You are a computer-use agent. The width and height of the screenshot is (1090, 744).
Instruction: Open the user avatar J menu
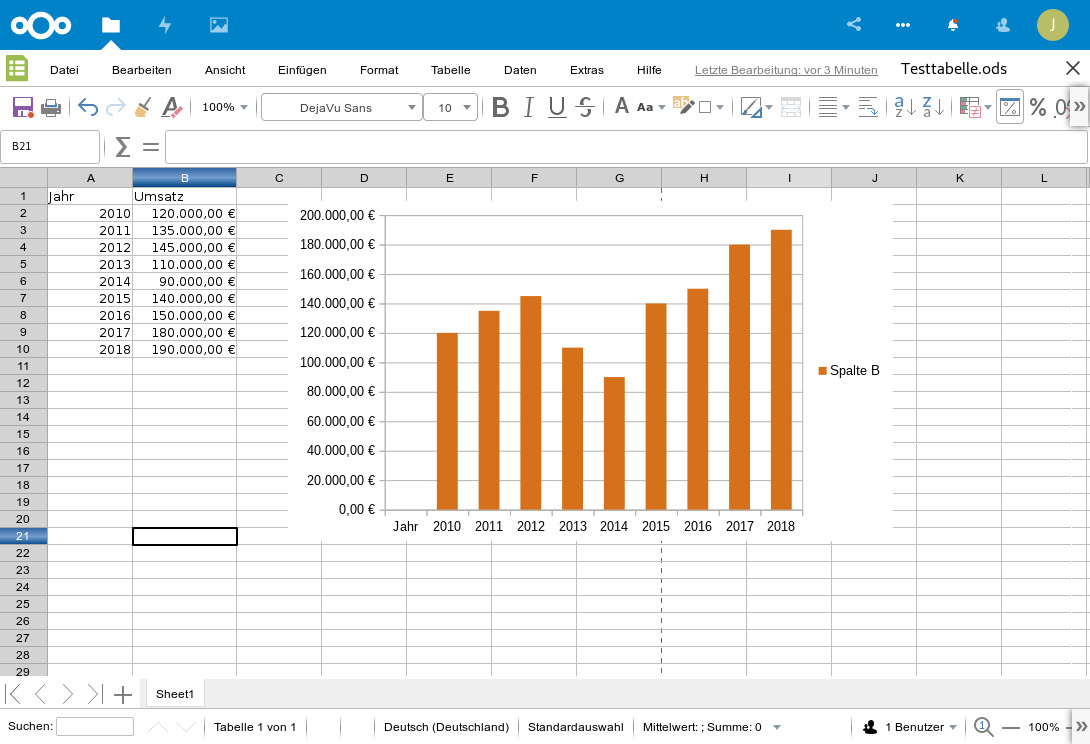tap(1052, 25)
